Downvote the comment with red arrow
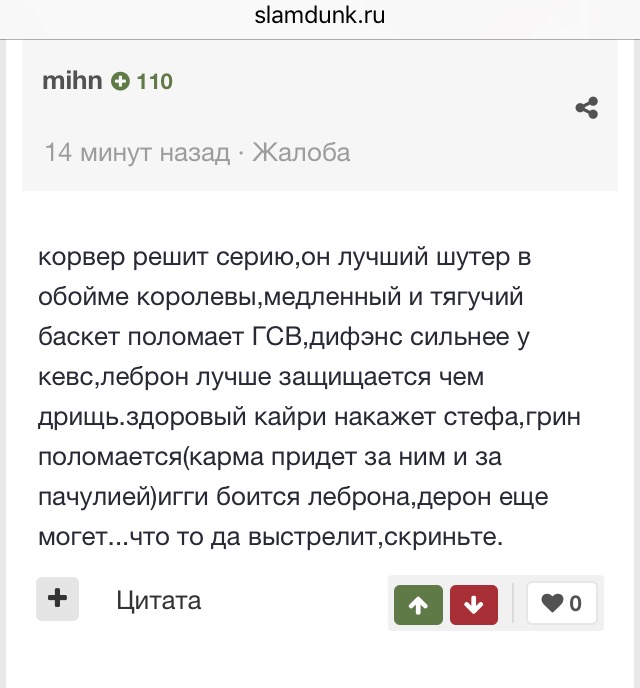 (474, 605)
